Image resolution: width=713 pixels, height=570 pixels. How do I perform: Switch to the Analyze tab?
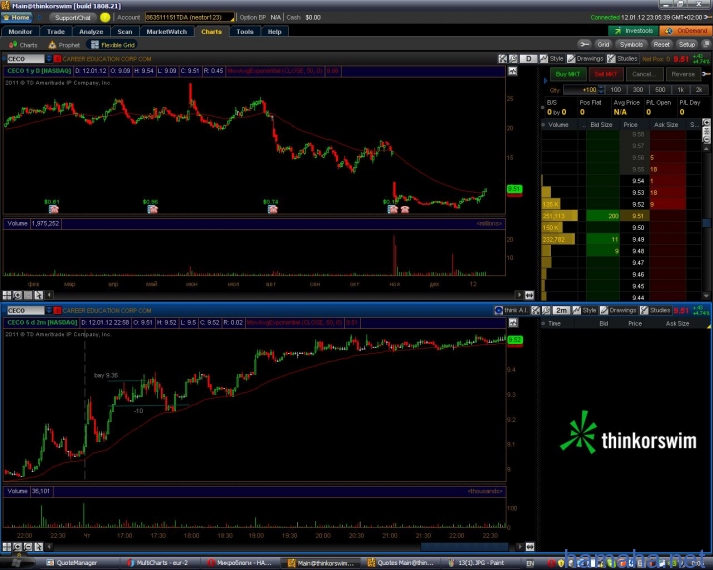click(91, 31)
